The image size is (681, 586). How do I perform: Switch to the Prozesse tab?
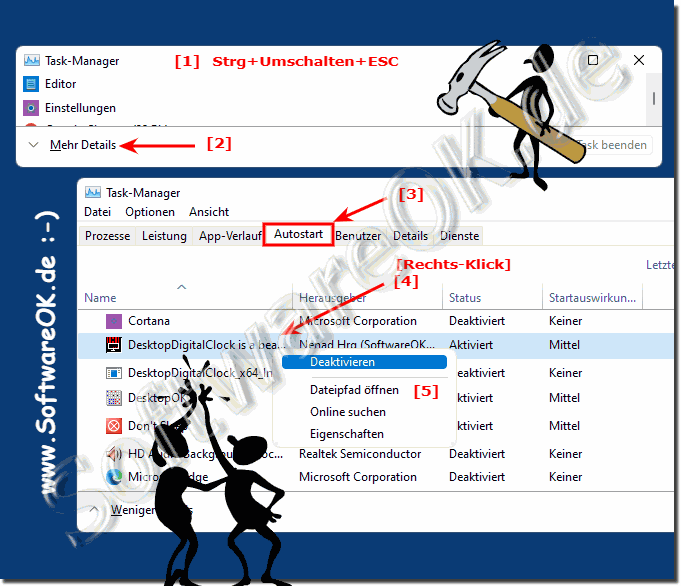[x=107, y=236]
